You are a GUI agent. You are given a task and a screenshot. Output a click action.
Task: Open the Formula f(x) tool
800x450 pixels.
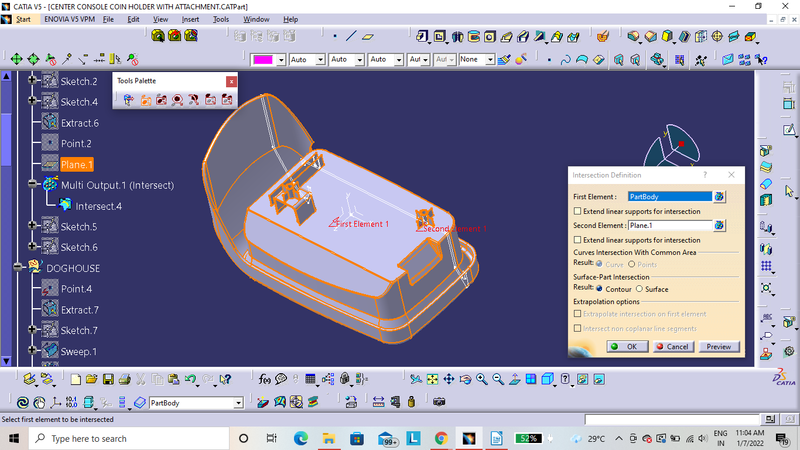[x=264, y=379]
